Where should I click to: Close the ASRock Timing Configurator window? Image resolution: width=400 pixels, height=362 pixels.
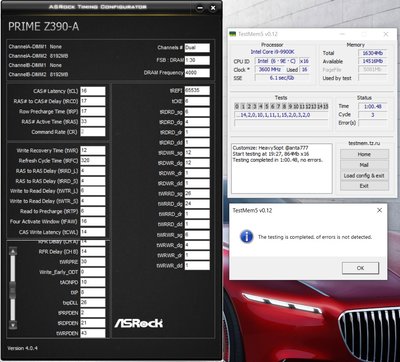[x=213, y=7]
